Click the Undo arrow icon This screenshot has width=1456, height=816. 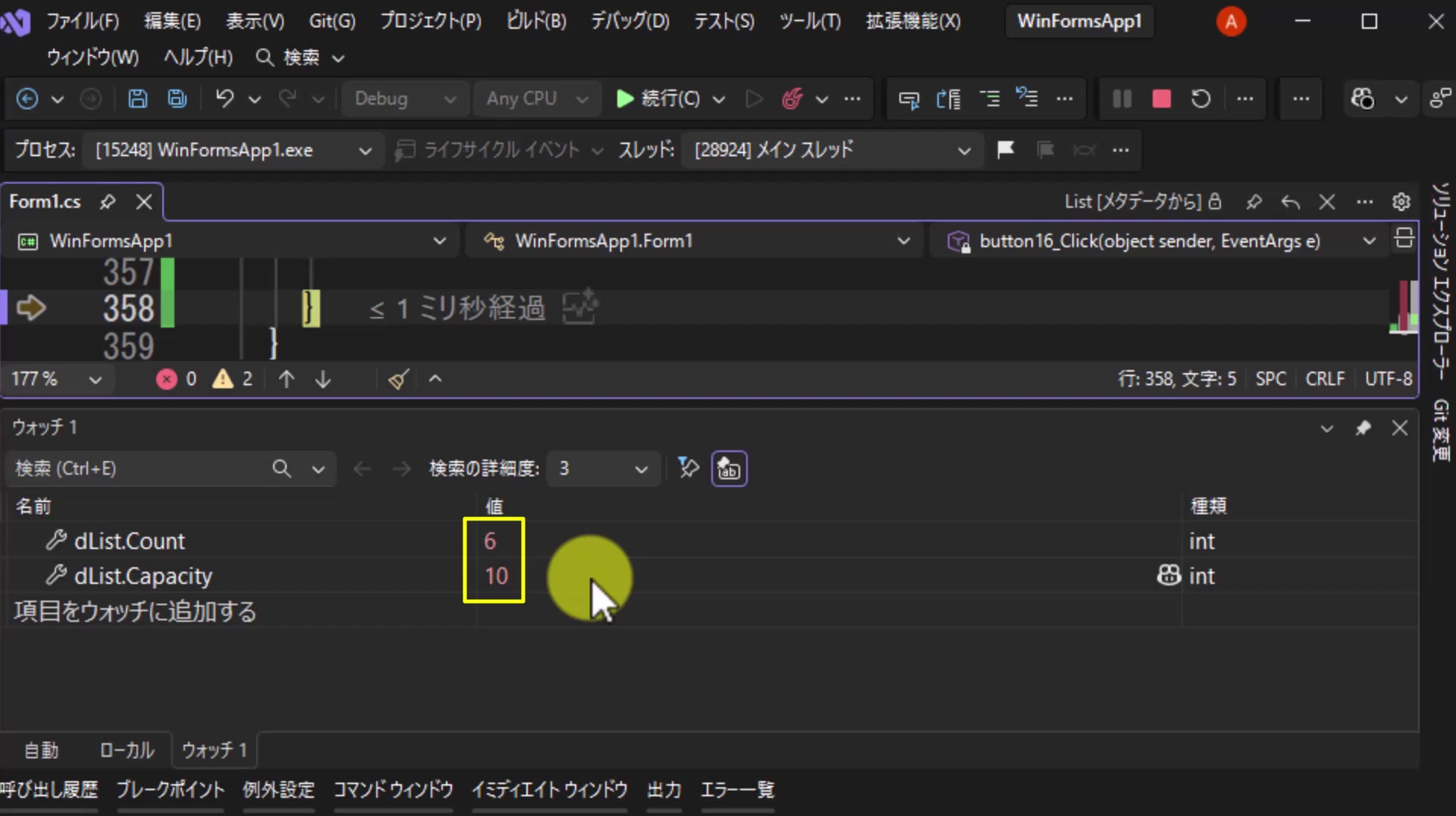click(224, 99)
